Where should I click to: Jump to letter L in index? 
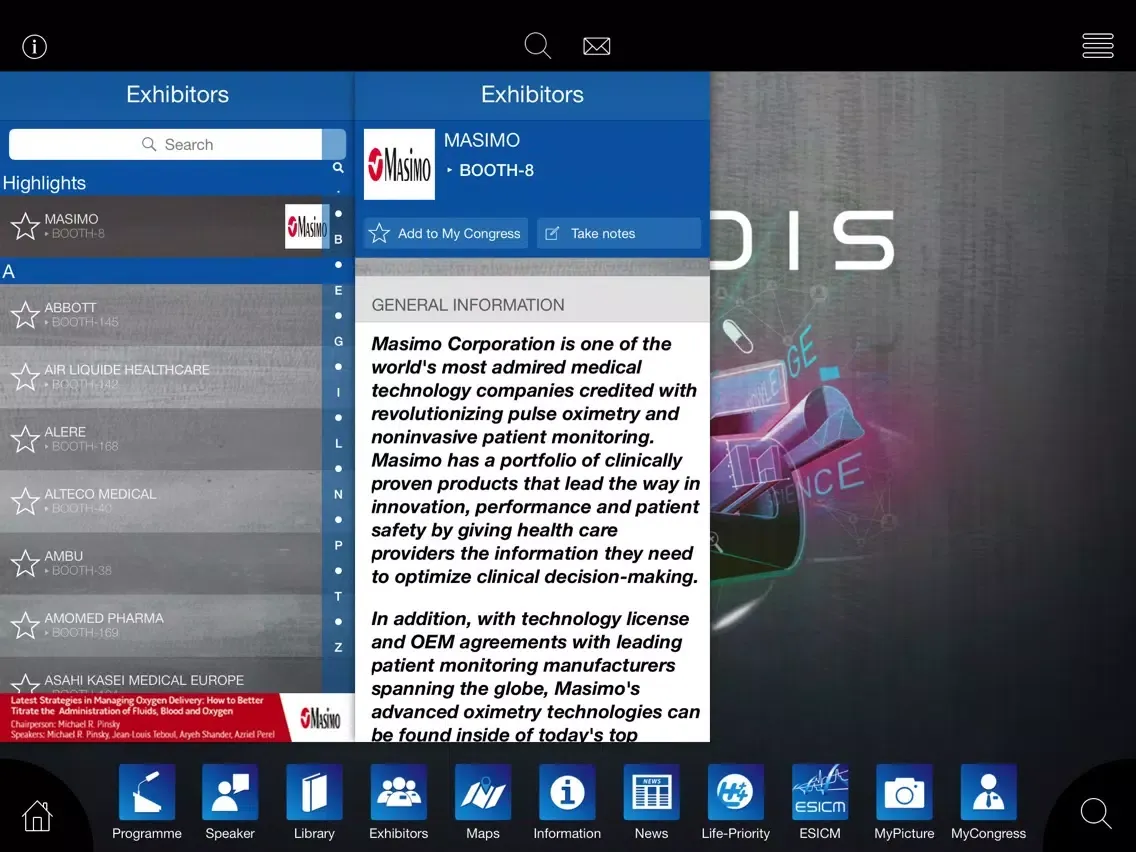[338, 443]
